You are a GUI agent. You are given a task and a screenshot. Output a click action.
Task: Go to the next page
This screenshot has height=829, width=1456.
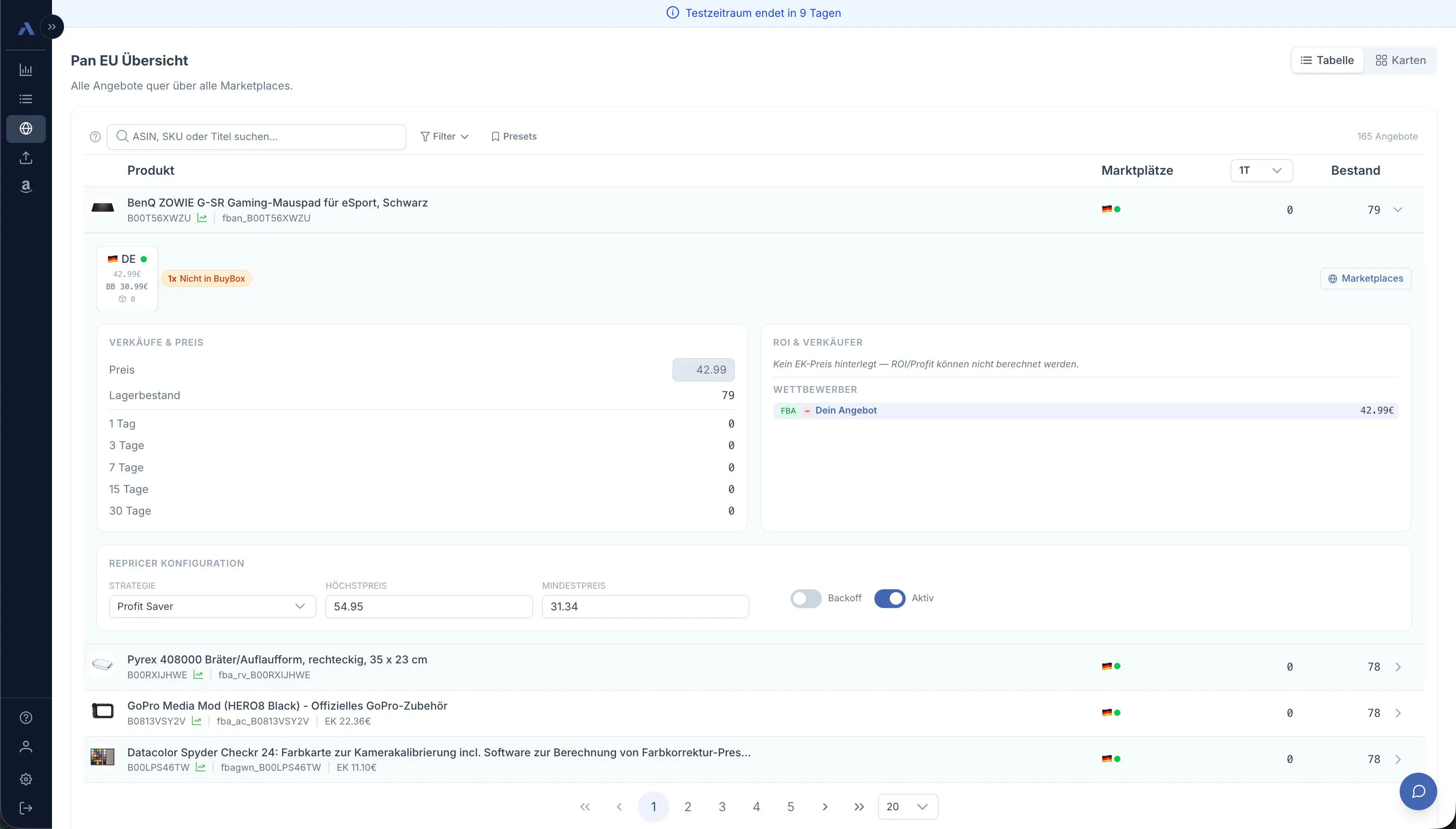click(825, 807)
